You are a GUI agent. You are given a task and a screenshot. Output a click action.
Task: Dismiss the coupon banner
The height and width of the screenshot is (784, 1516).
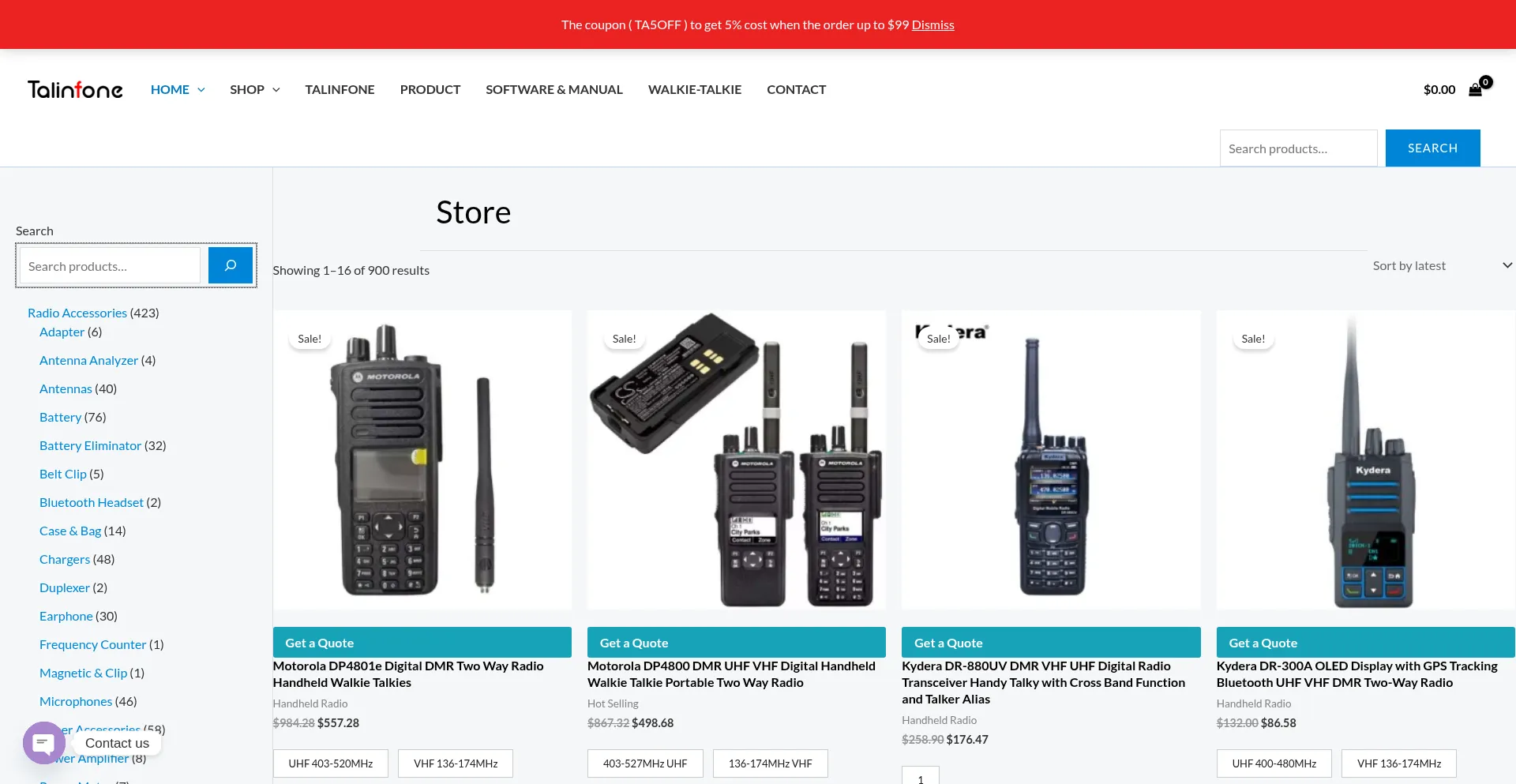[932, 25]
